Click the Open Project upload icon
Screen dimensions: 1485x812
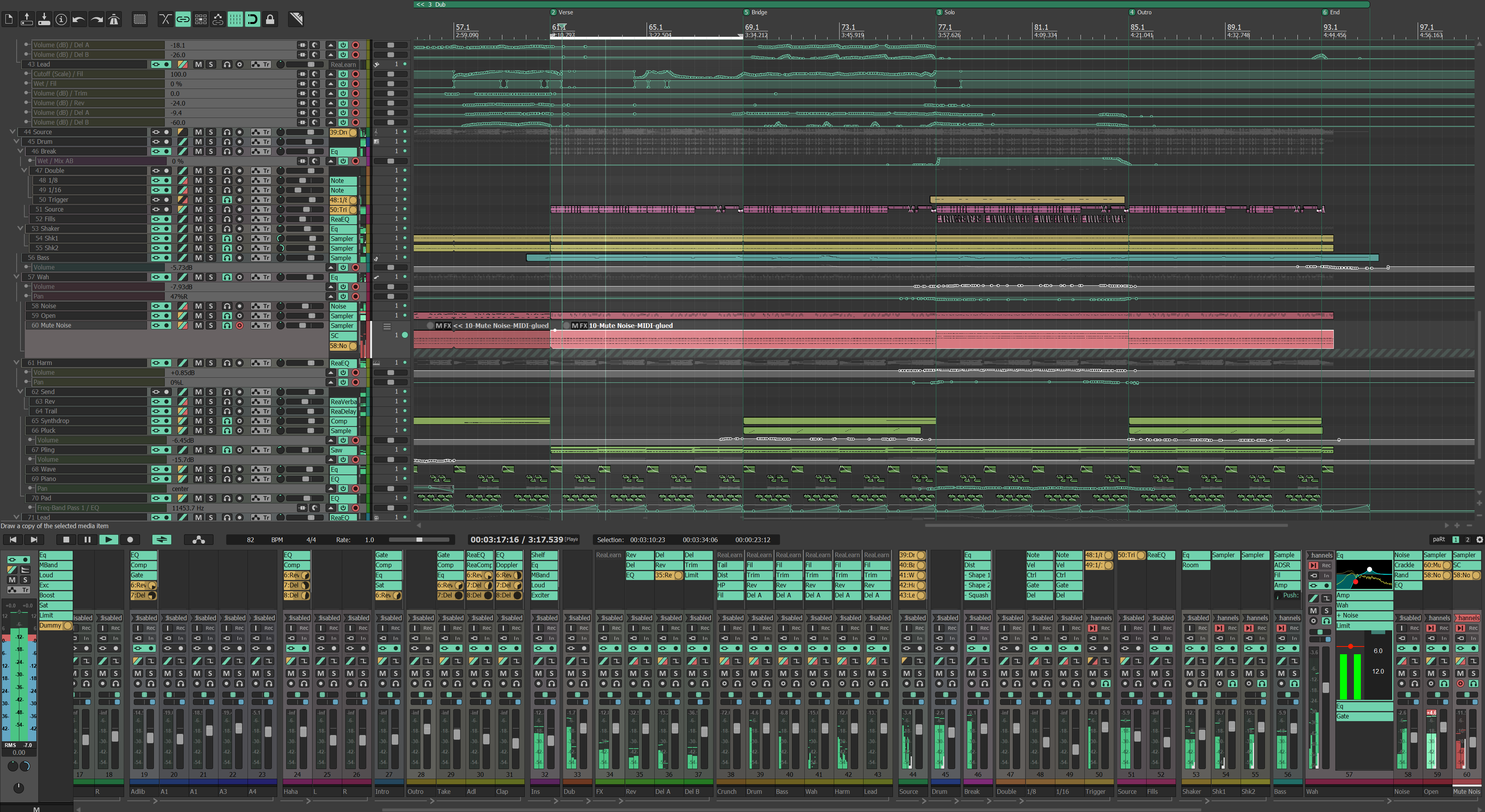click(x=27, y=20)
